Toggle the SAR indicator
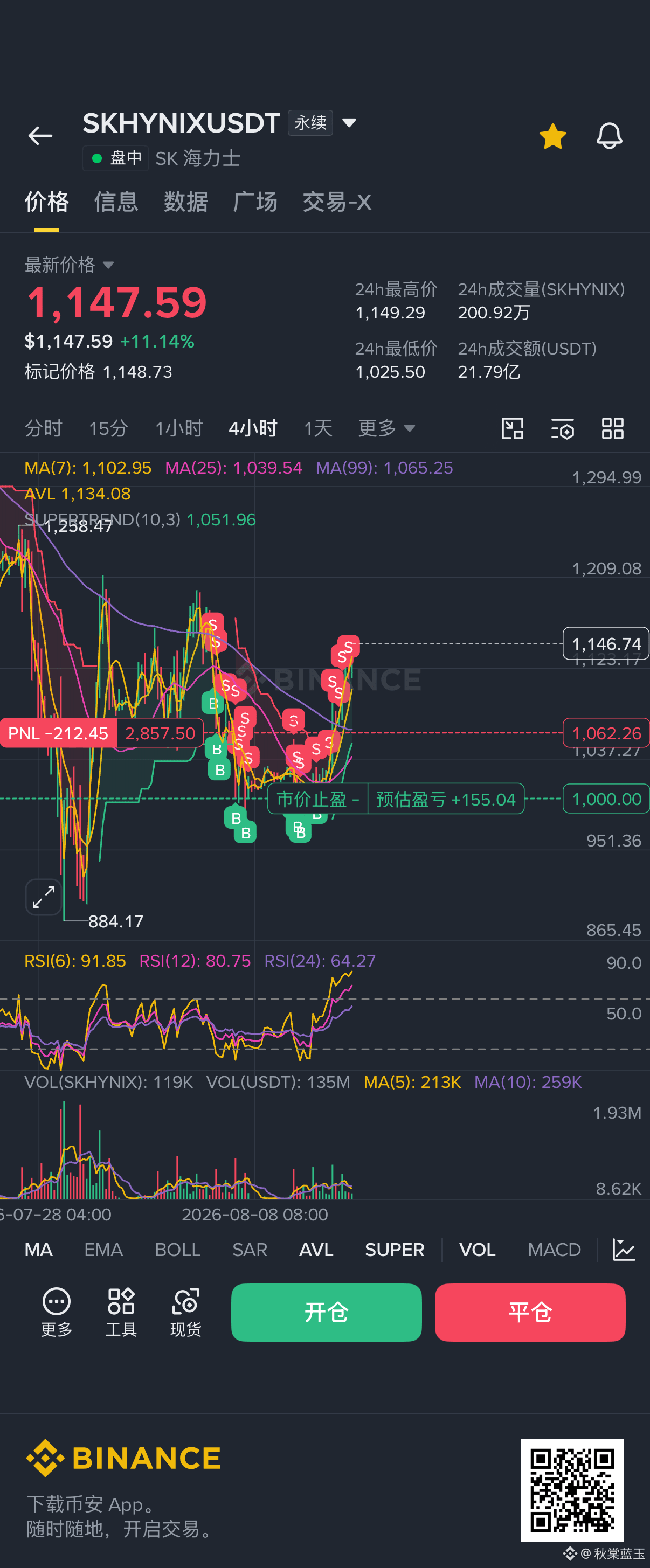This screenshot has height=1568, width=650. coord(250,1250)
